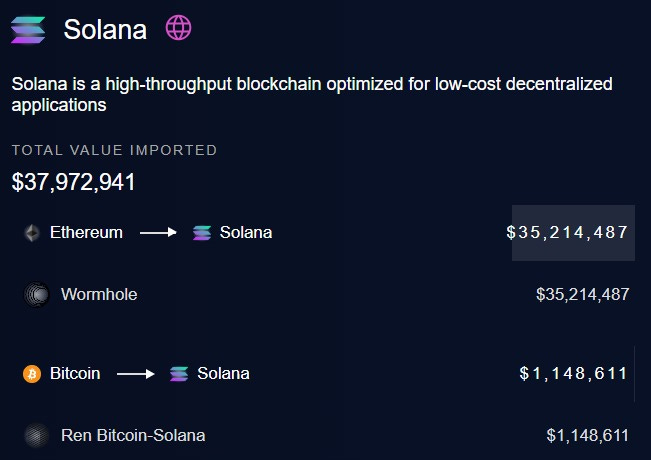This screenshot has height=460, width=651.
Task: Click the arrow between Bitcoin and Solana
Action: pyautogui.click(x=136, y=374)
